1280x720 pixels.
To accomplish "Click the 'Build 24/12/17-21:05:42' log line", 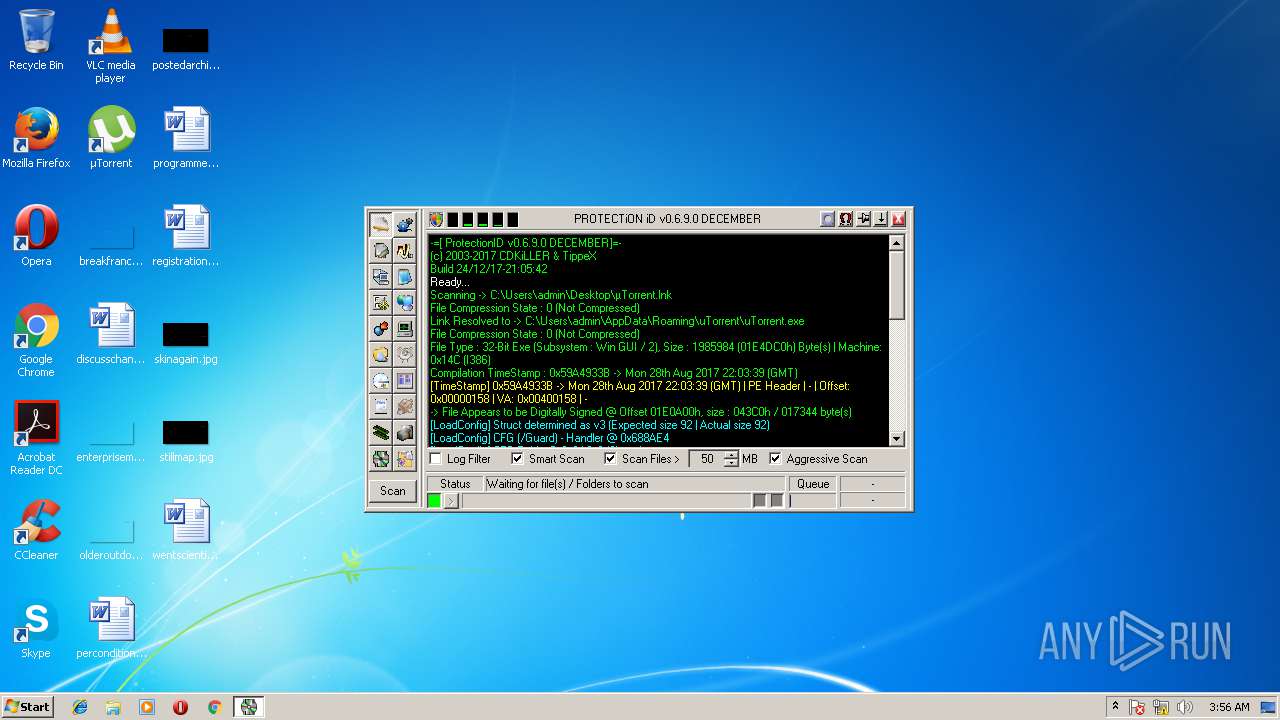I will 489,269.
